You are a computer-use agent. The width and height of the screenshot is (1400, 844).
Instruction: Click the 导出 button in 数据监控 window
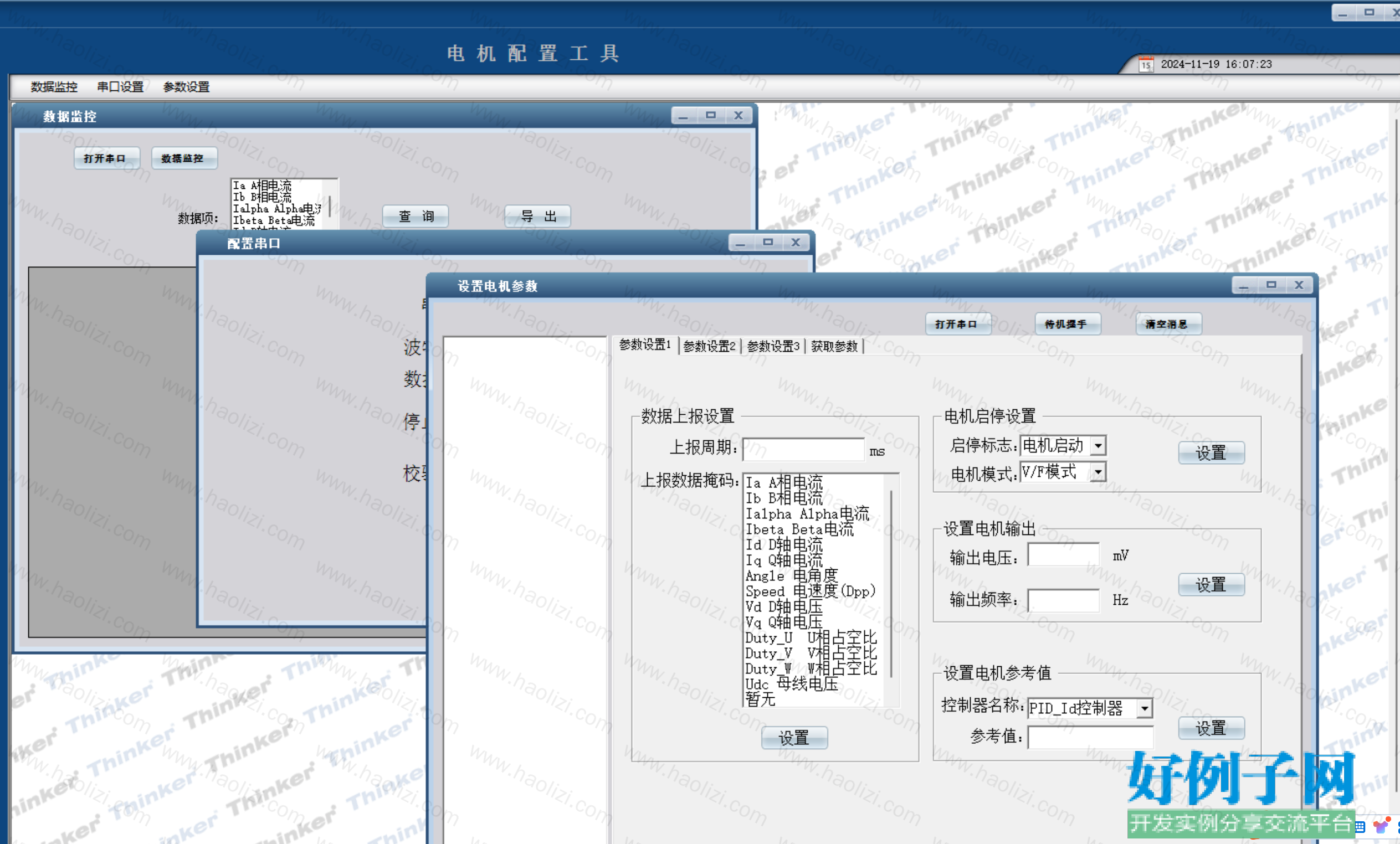537,217
